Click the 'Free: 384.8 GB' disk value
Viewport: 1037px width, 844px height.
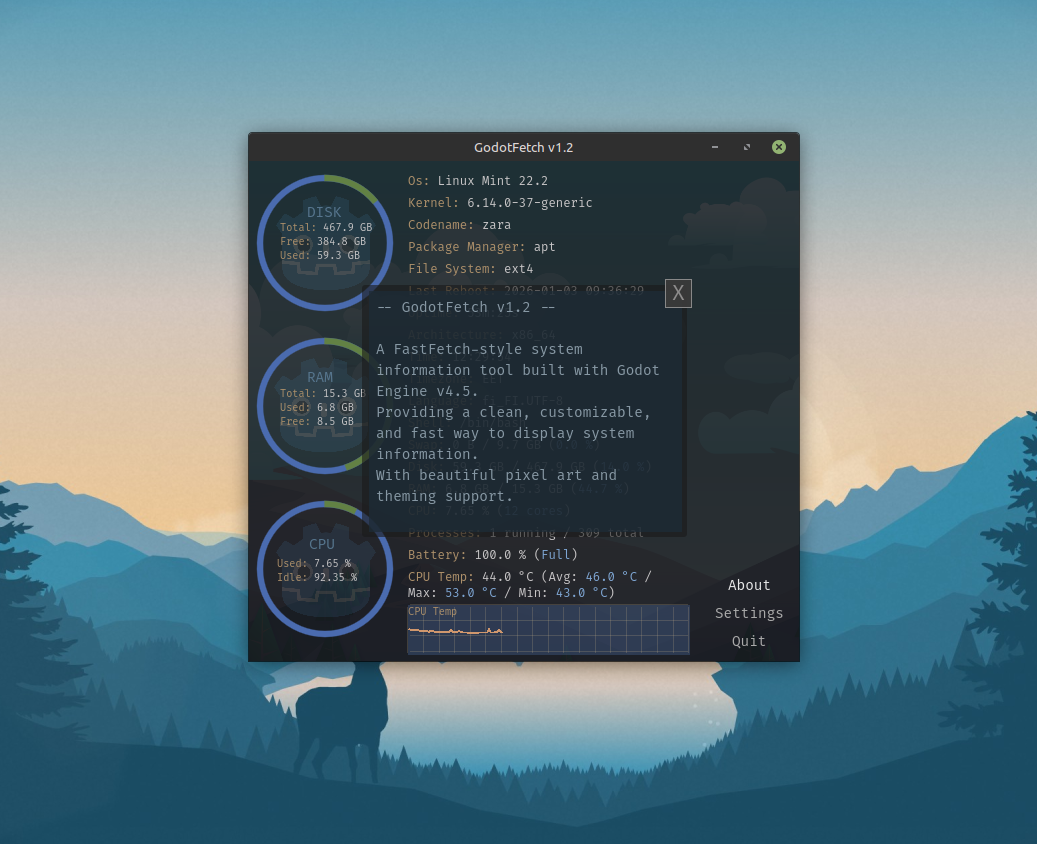(323, 241)
